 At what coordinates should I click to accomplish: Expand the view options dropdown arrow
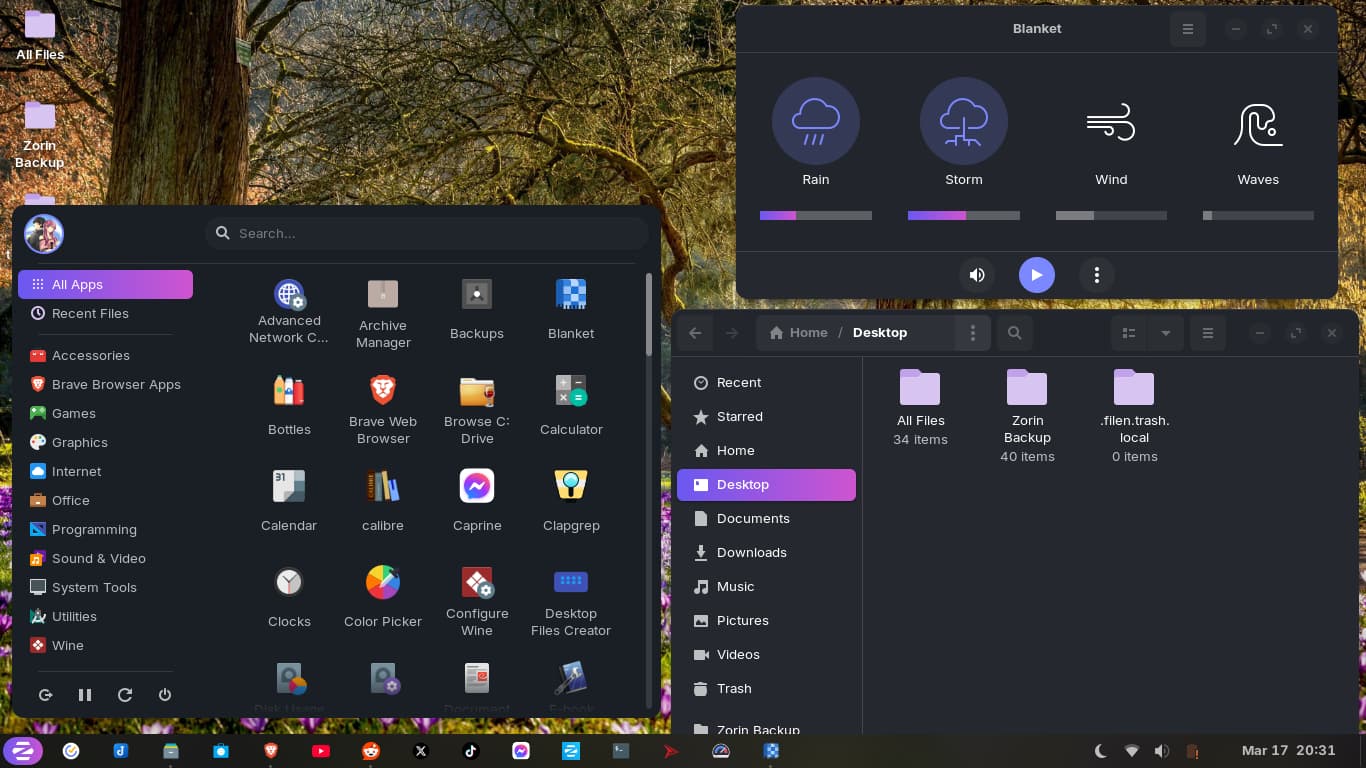(x=1165, y=333)
